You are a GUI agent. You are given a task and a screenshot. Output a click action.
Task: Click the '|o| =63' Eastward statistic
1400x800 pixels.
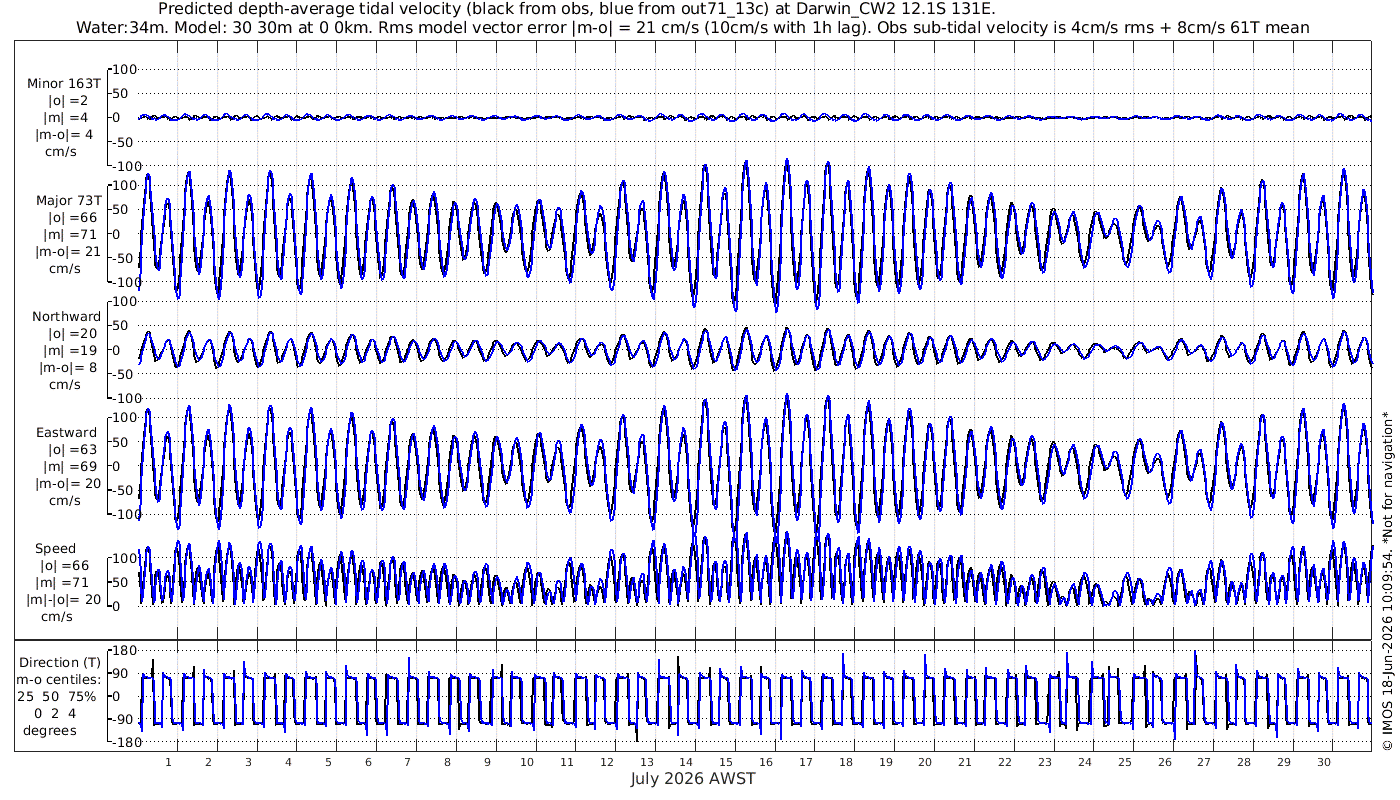68,449
